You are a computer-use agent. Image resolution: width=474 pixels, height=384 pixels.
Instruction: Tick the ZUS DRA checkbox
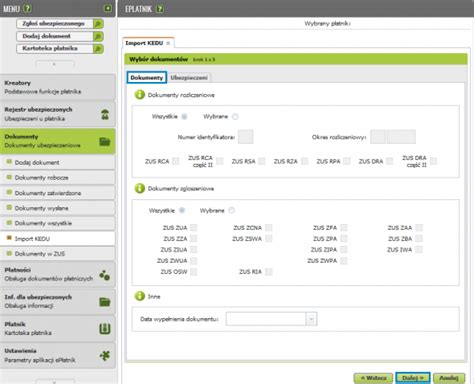point(389,161)
